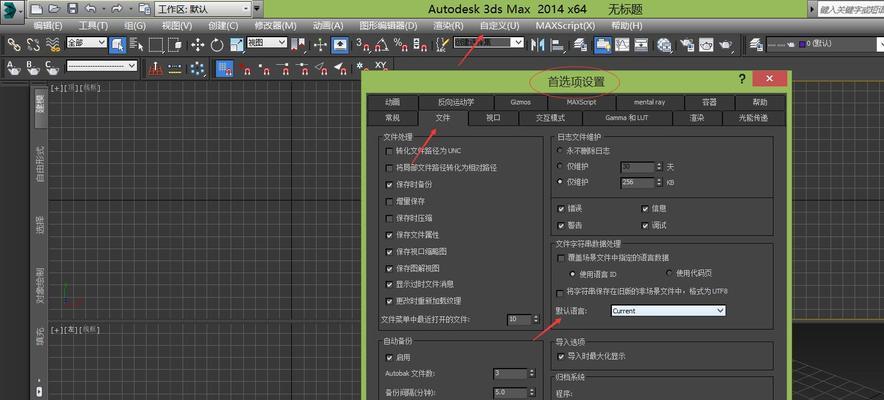
Task: Toggle 导入时最大化显示 checkbox
Action: (x=560, y=356)
